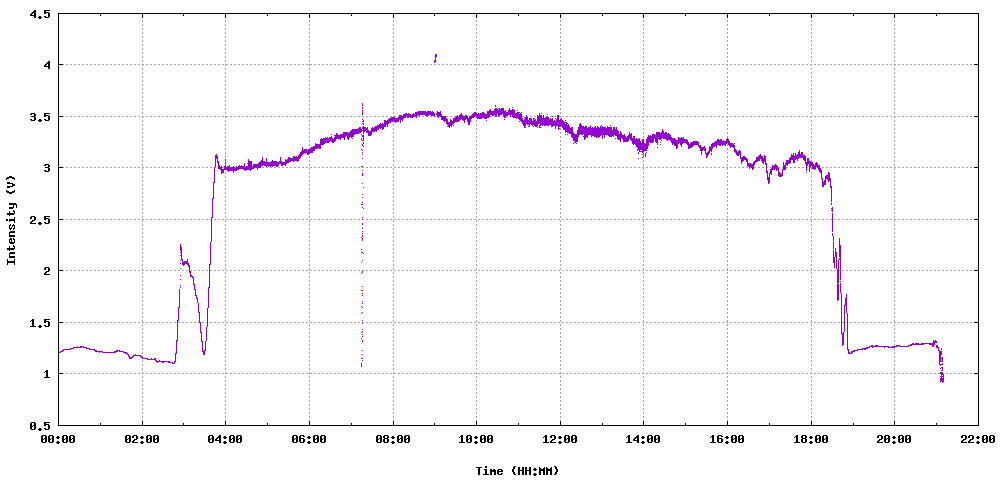
Task: Click the isolated outlier point above 4 V
Action: pos(436,58)
